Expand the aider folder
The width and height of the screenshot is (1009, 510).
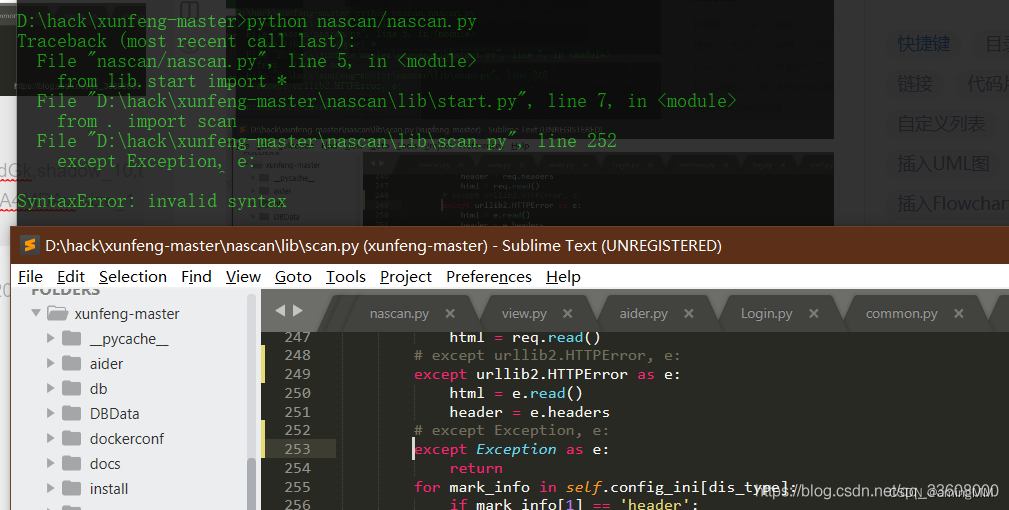[50, 363]
